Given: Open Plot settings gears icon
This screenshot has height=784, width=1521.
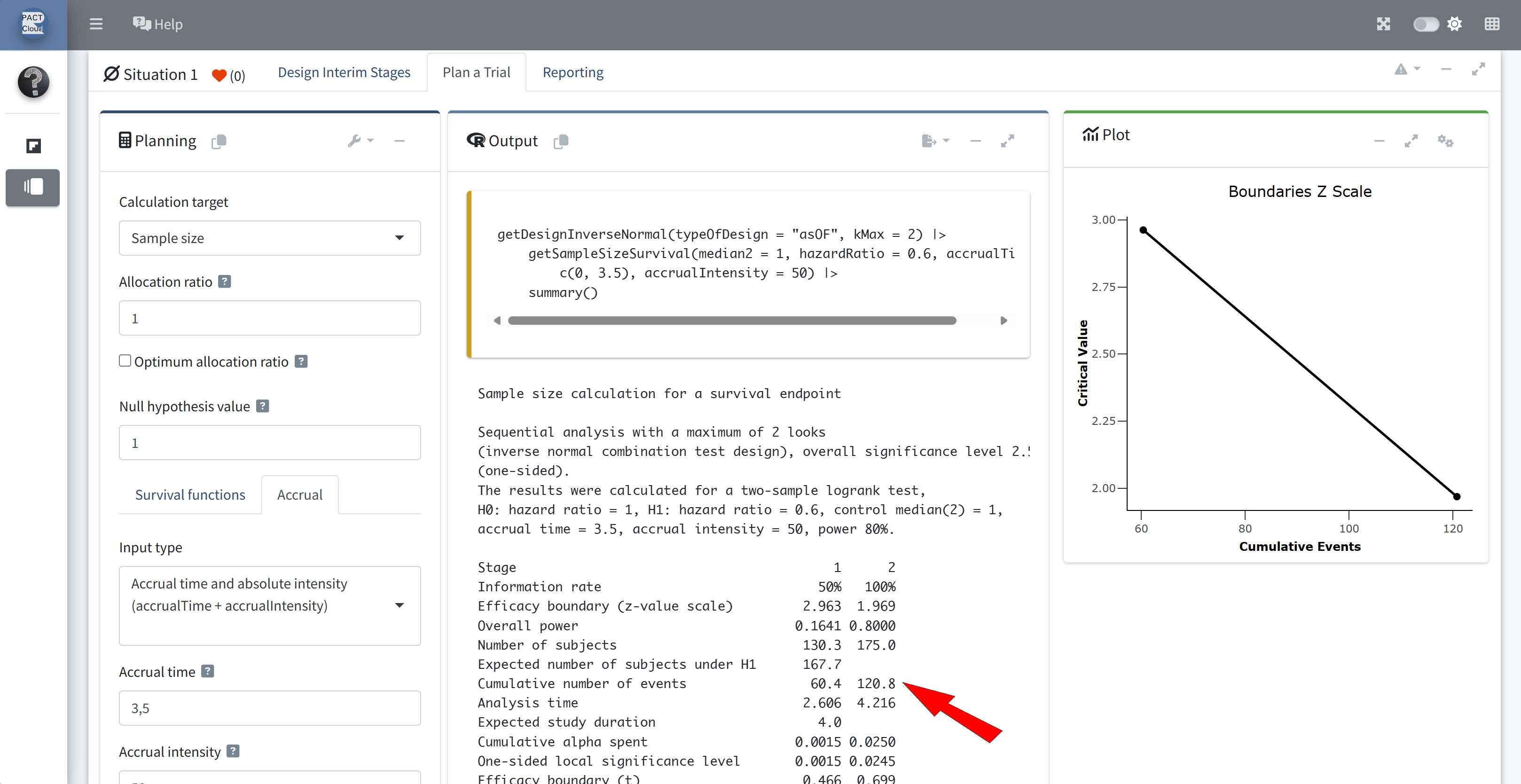Looking at the screenshot, I should (1445, 141).
